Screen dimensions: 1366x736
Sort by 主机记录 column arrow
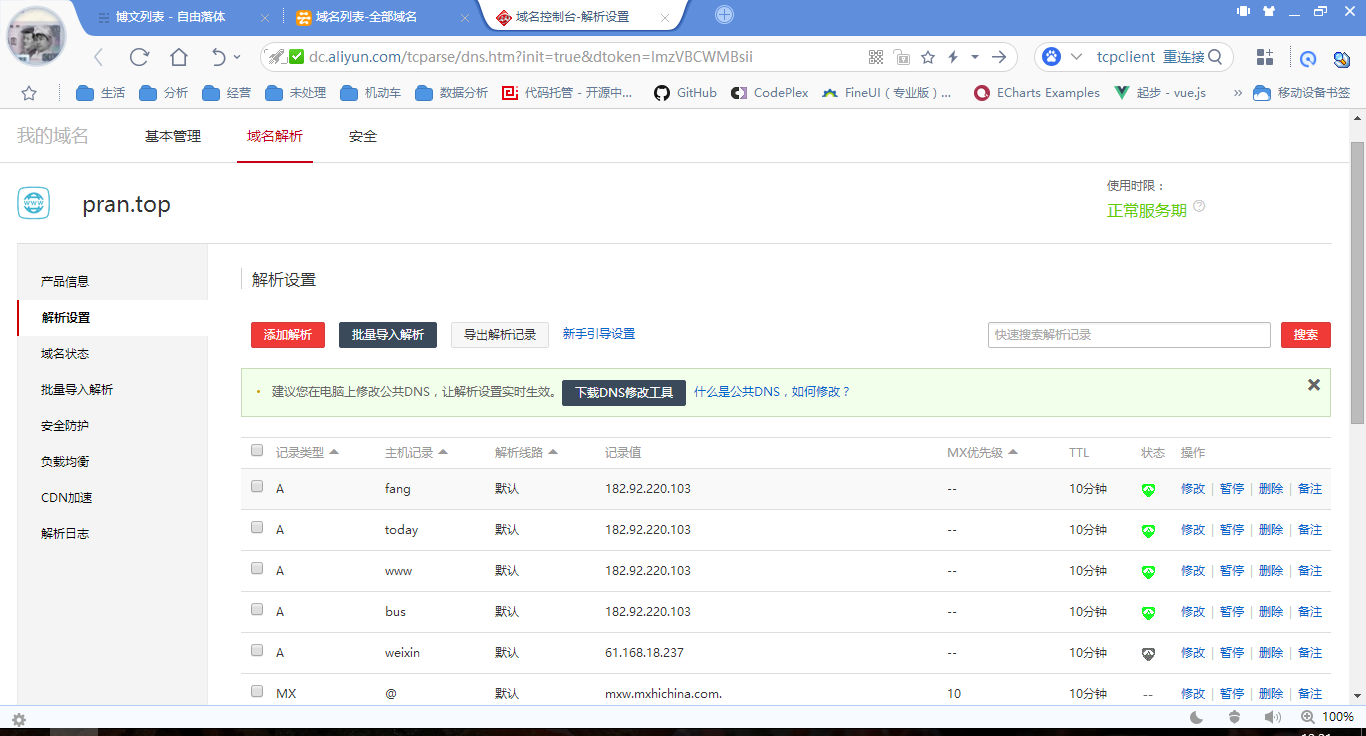tap(443, 452)
